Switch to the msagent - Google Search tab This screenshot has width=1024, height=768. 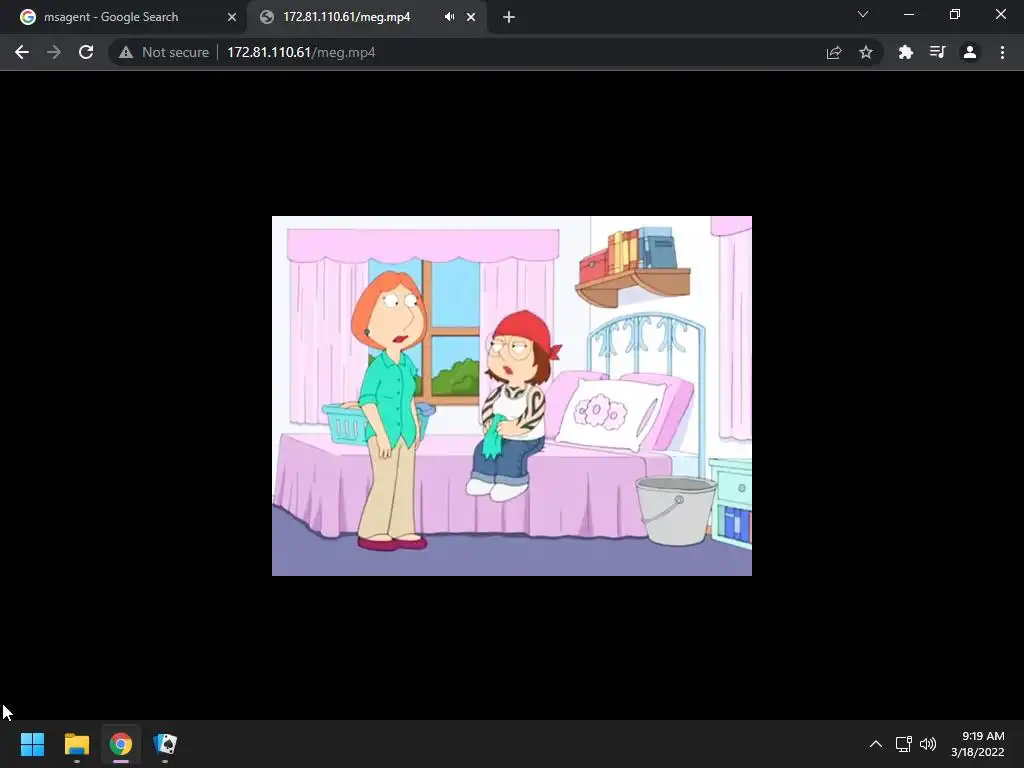(111, 17)
